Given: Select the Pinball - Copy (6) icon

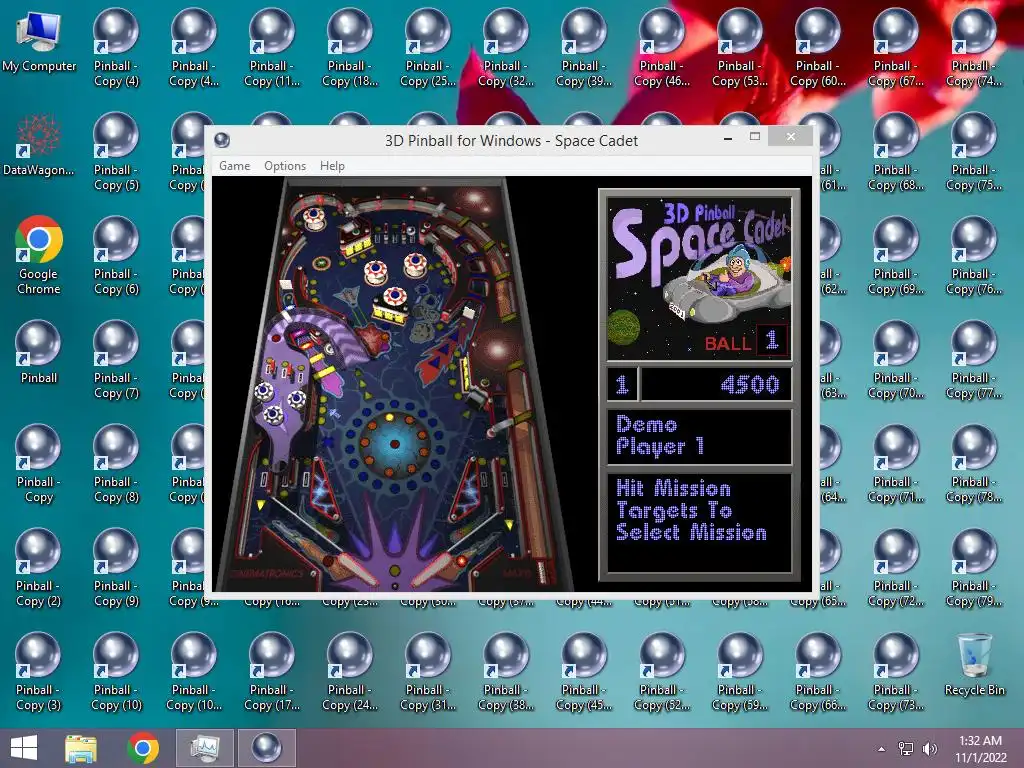Looking at the screenshot, I should click(116, 256).
